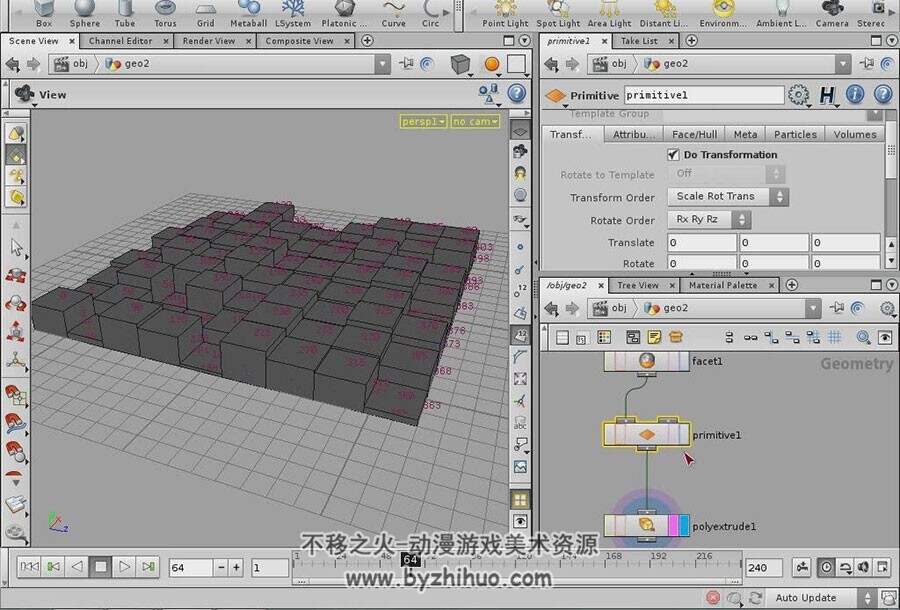Click the primitive1 name field
Screen dimensions: 900x610
(704, 95)
